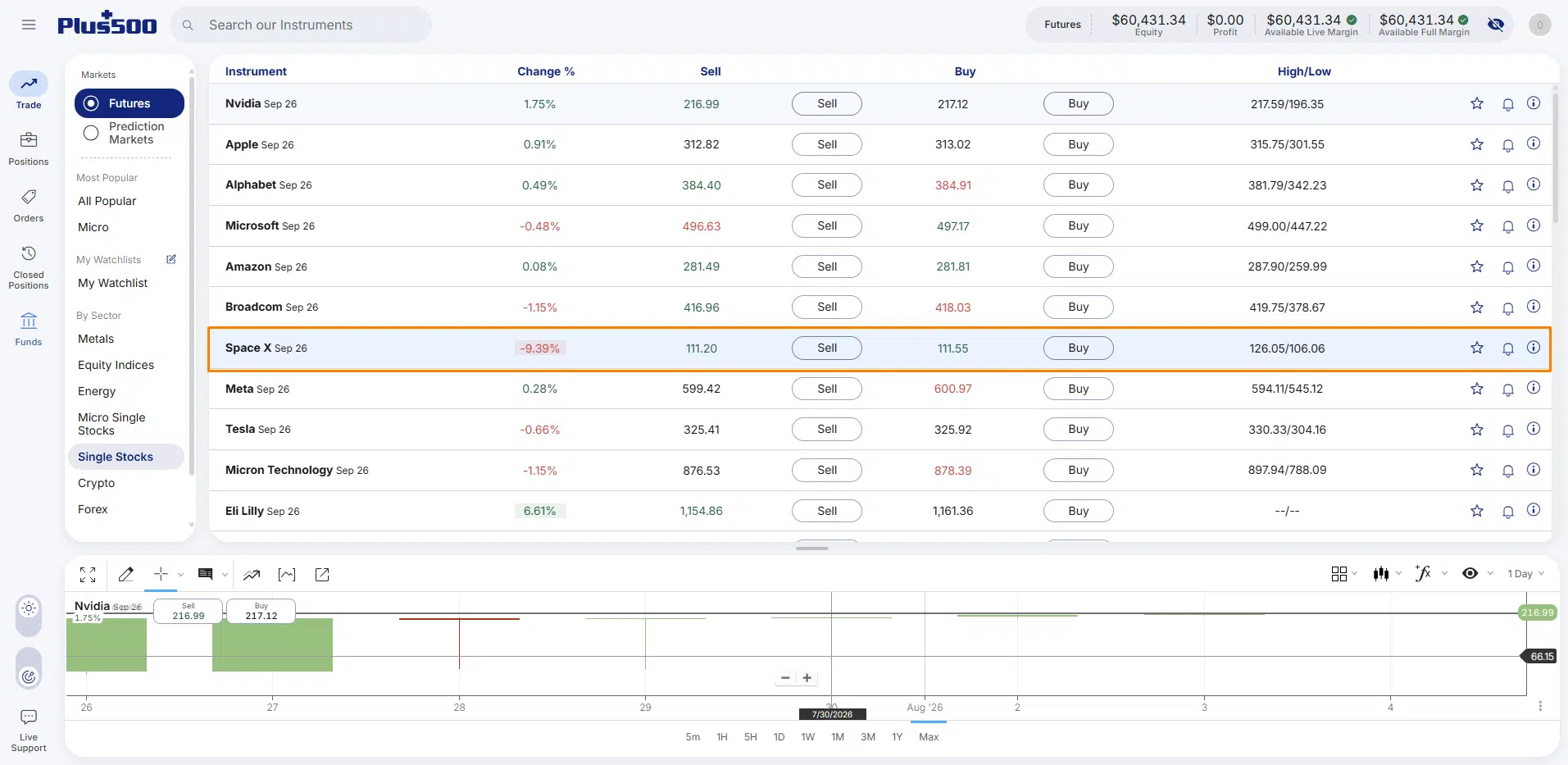Open Closed Positions history icon
Screen dimensions: 1568x765
(x=29, y=253)
